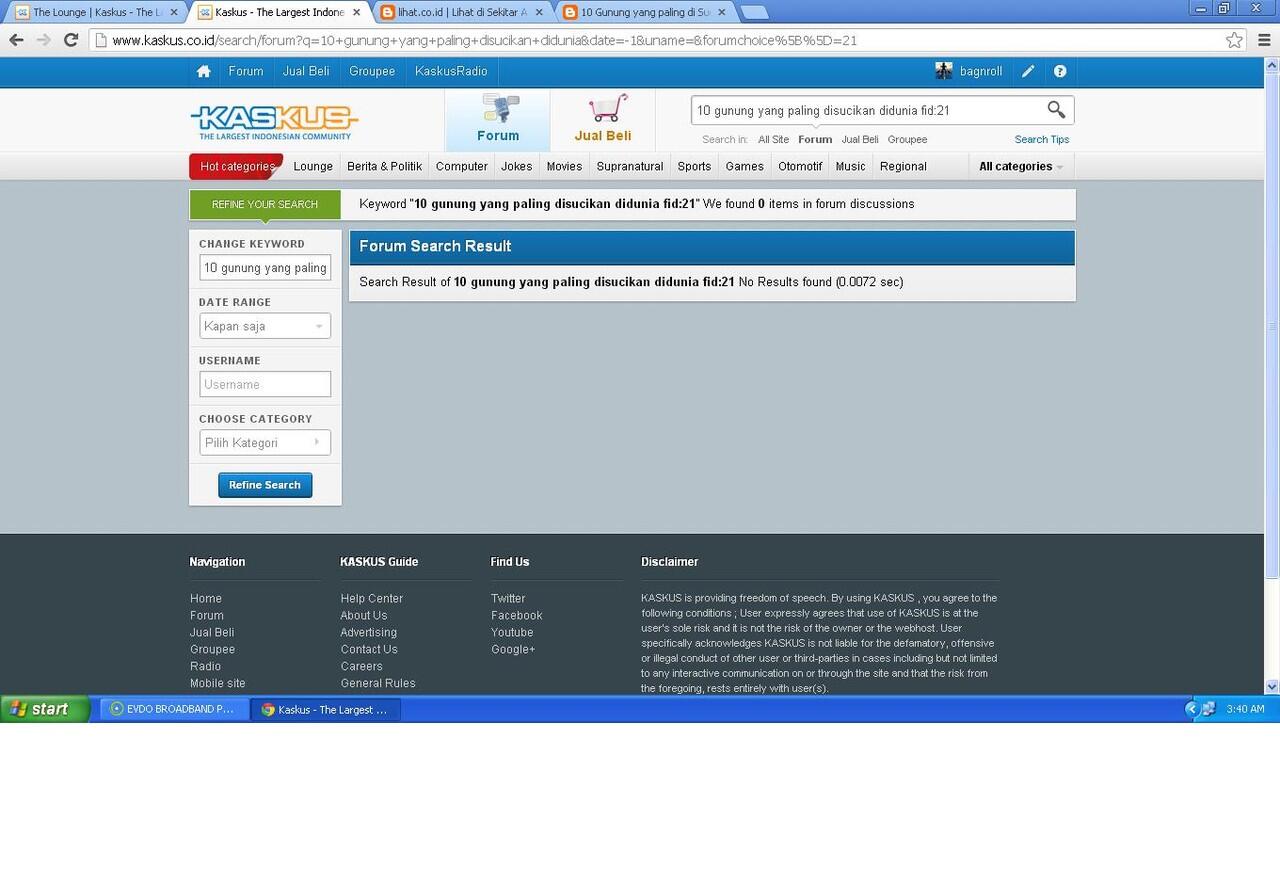Open a new browser tab

click(755, 13)
